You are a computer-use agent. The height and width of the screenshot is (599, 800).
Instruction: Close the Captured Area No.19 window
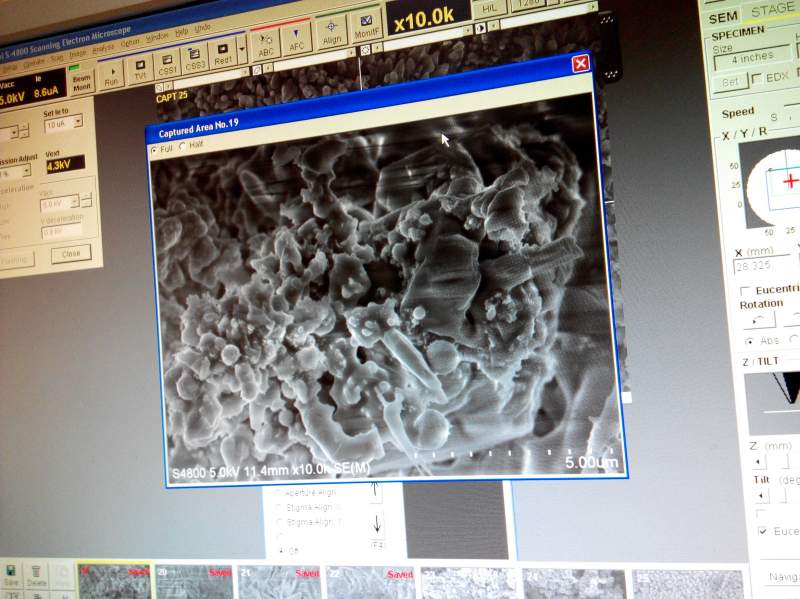pyautogui.click(x=581, y=63)
